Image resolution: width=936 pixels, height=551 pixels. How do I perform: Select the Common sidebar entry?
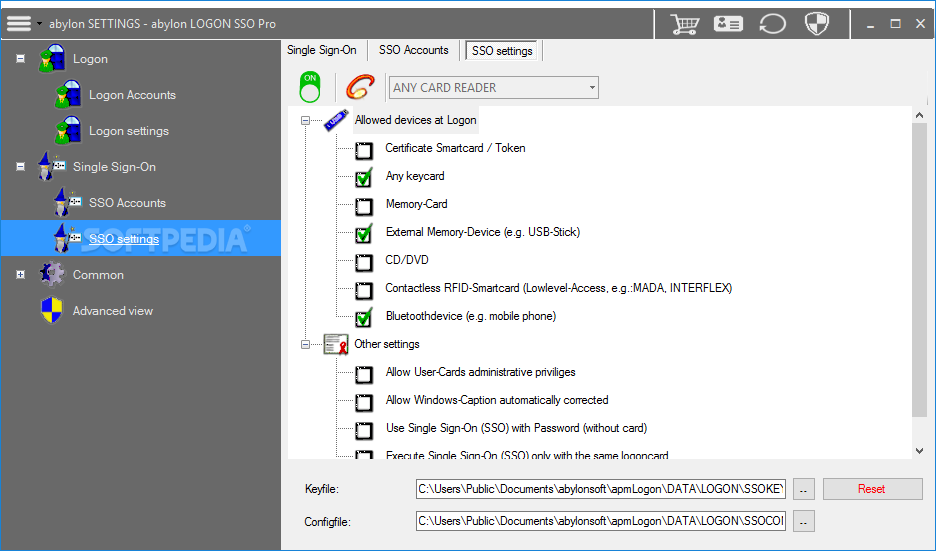(x=98, y=275)
